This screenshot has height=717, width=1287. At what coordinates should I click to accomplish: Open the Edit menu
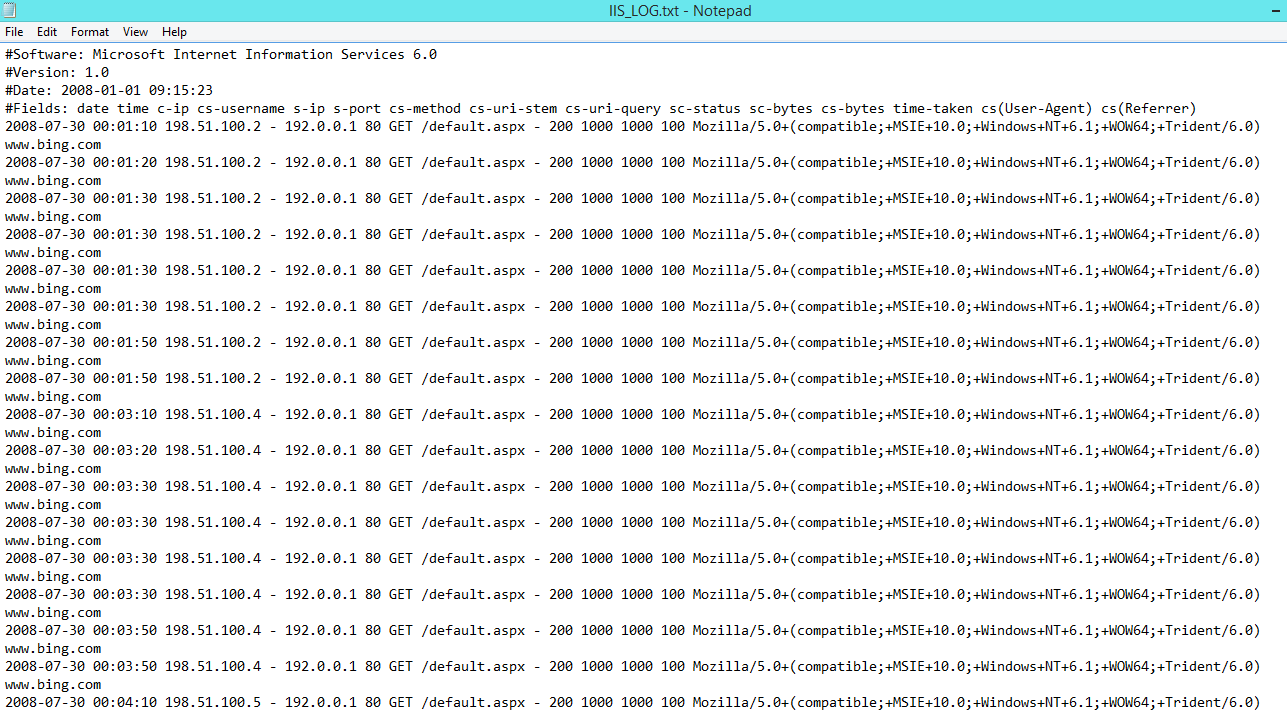(47, 32)
